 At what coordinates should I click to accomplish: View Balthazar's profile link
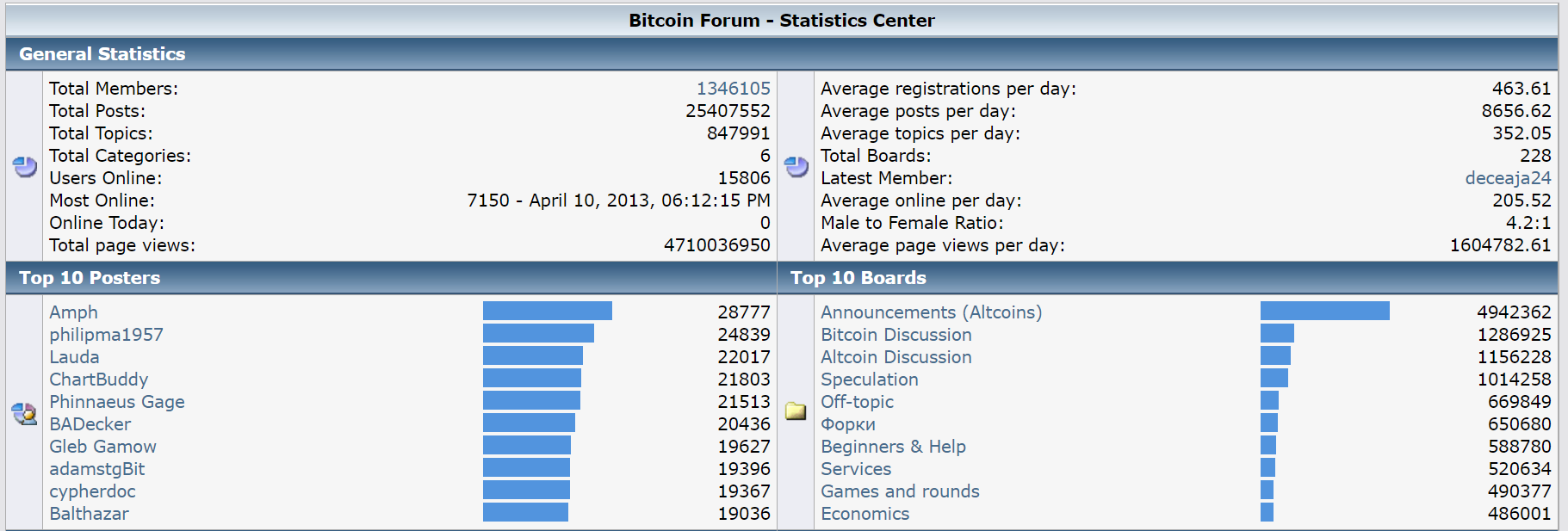click(89, 514)
